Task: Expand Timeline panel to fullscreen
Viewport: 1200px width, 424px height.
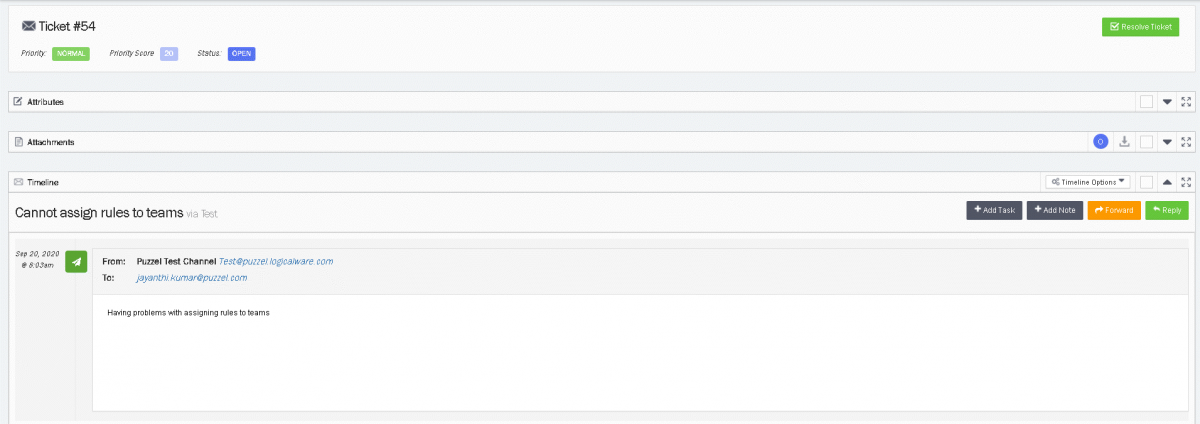Action: [1186, 182]
